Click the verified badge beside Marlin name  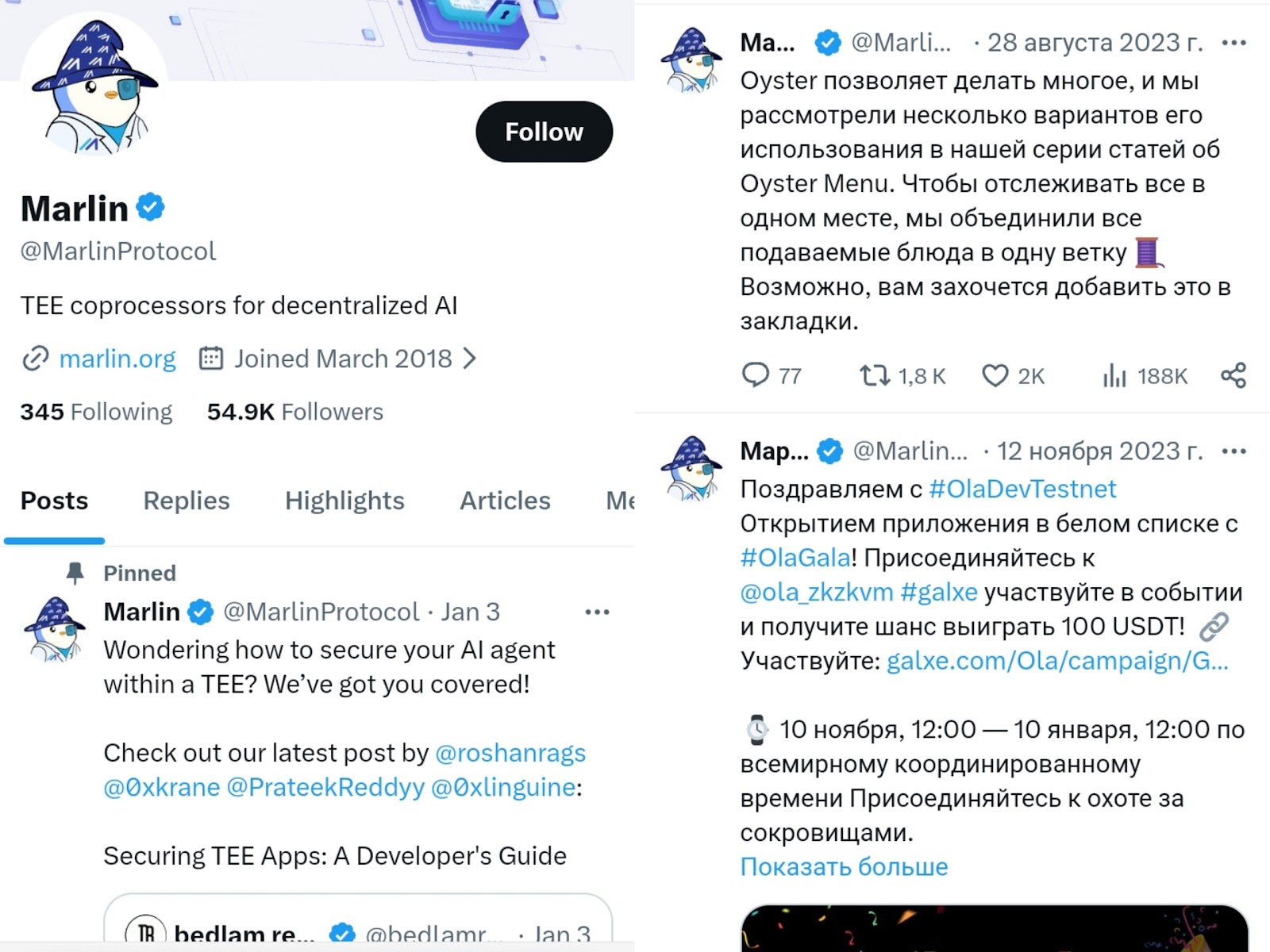(x=151, y=208)
